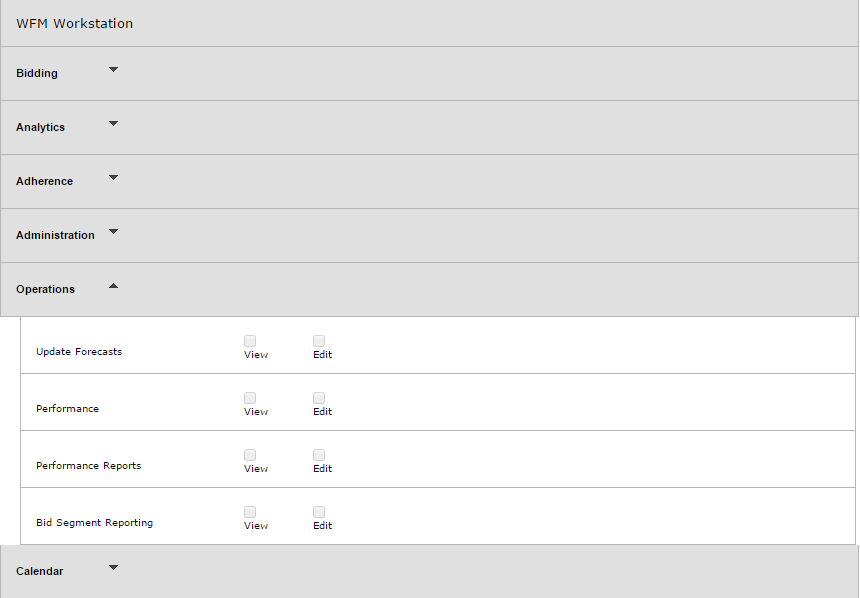Tick View for Performance Reports
The height and width of the screenshot is (598, 860).
tap(250, 455)
